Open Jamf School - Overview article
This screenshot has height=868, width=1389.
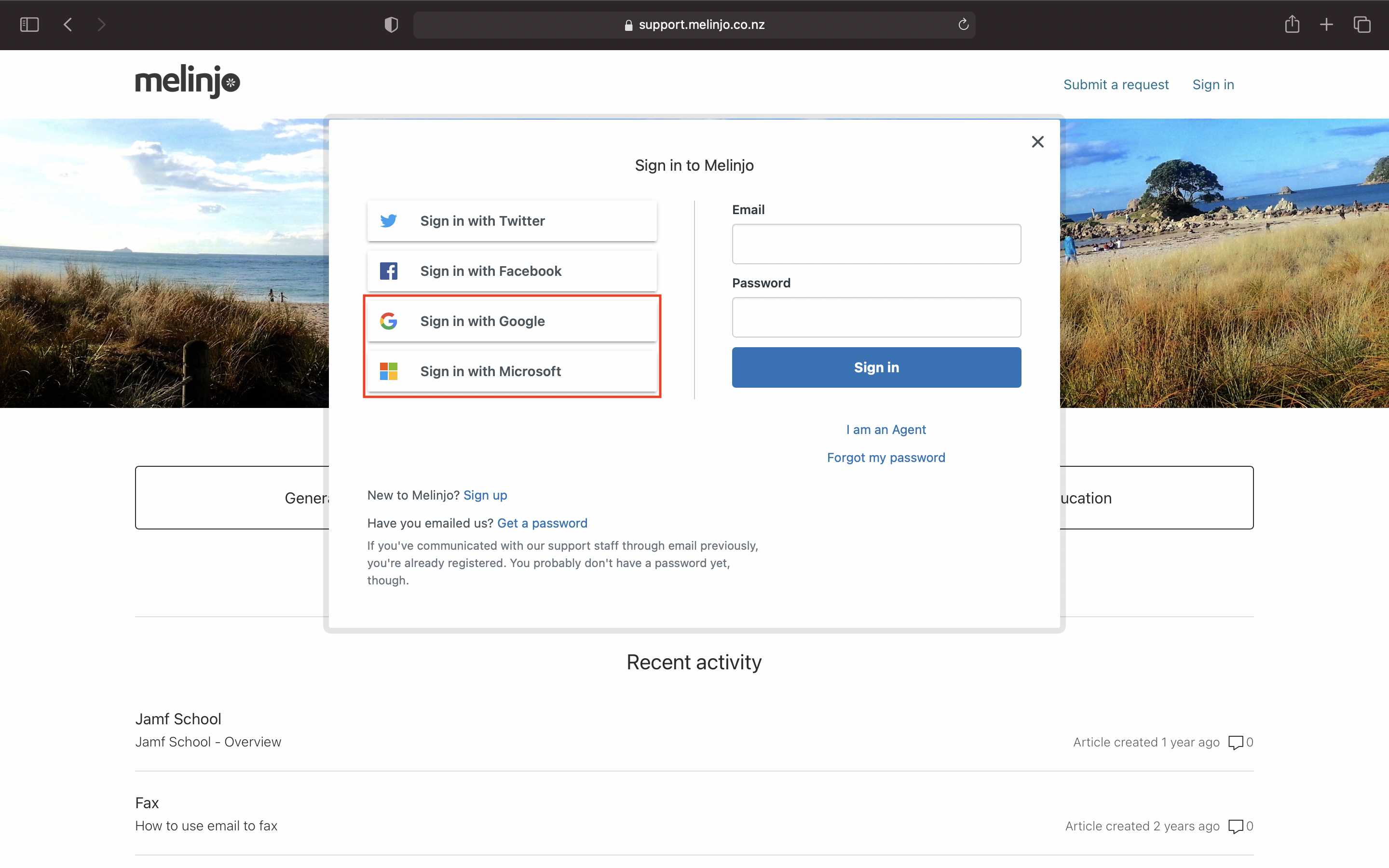208,742
